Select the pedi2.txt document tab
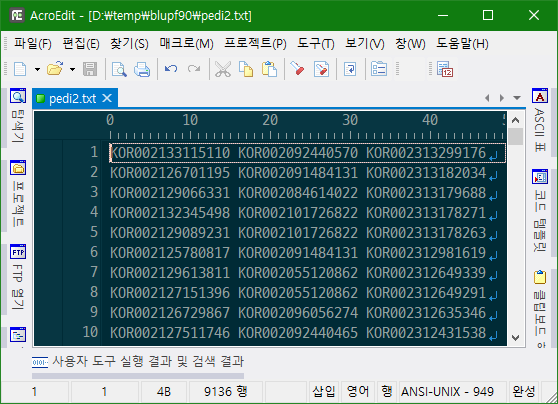Screen dimensions: 558x404 coord(72,99)
